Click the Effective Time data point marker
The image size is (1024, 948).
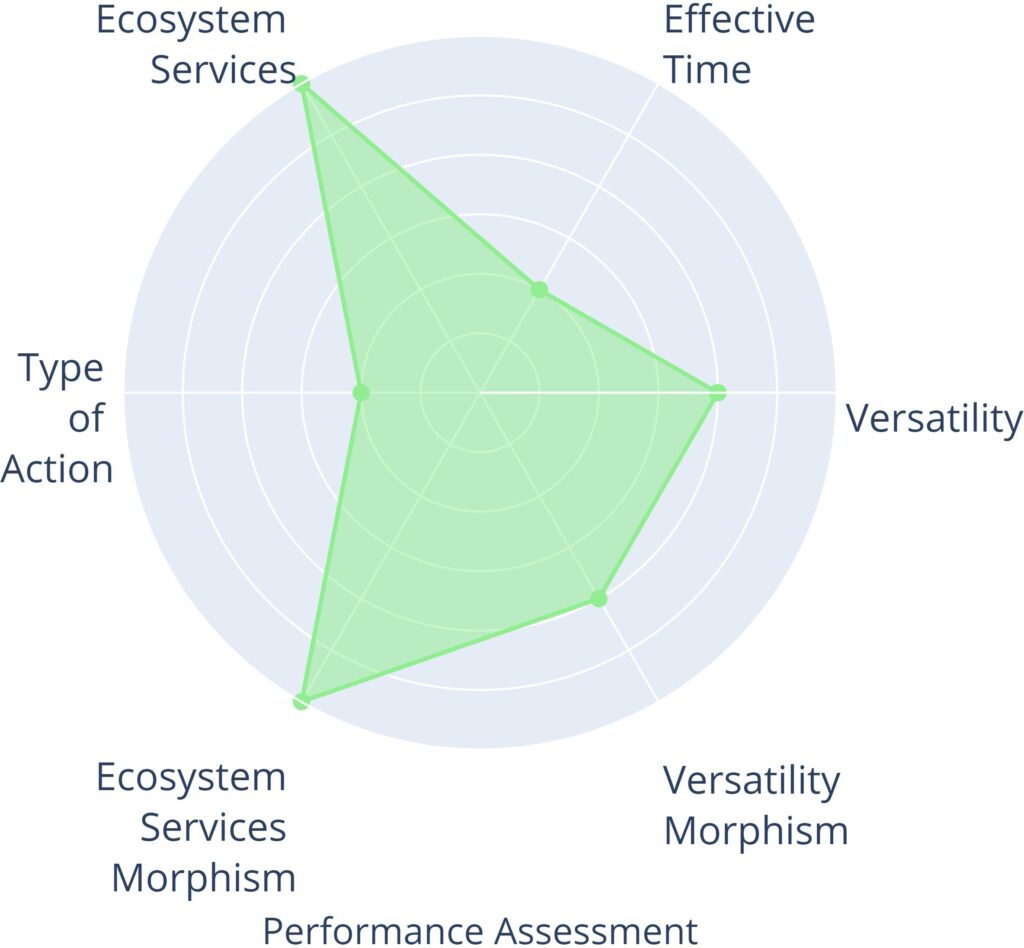[x=539, y=291]
